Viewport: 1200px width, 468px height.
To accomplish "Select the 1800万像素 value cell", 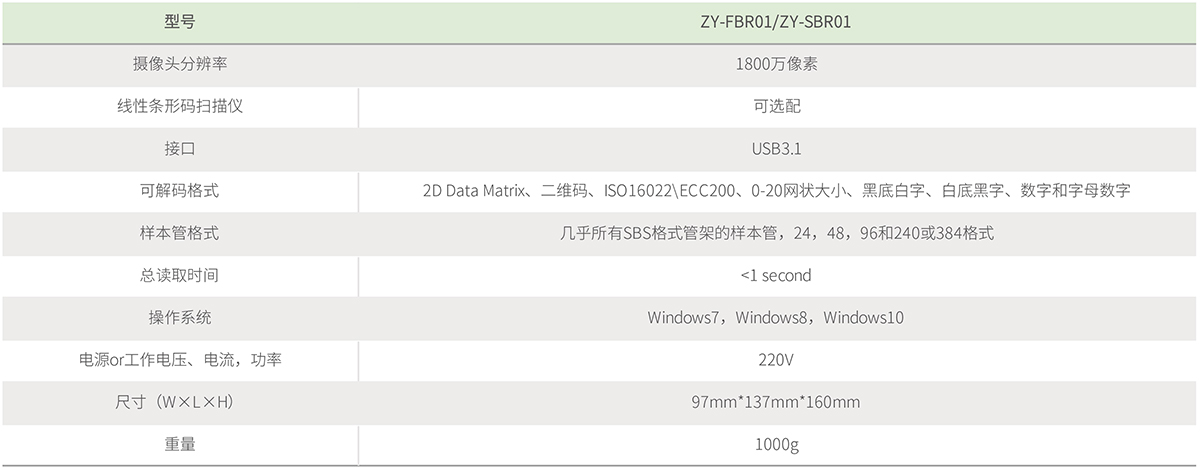I will pyautogui.click(x=776, y=64).
